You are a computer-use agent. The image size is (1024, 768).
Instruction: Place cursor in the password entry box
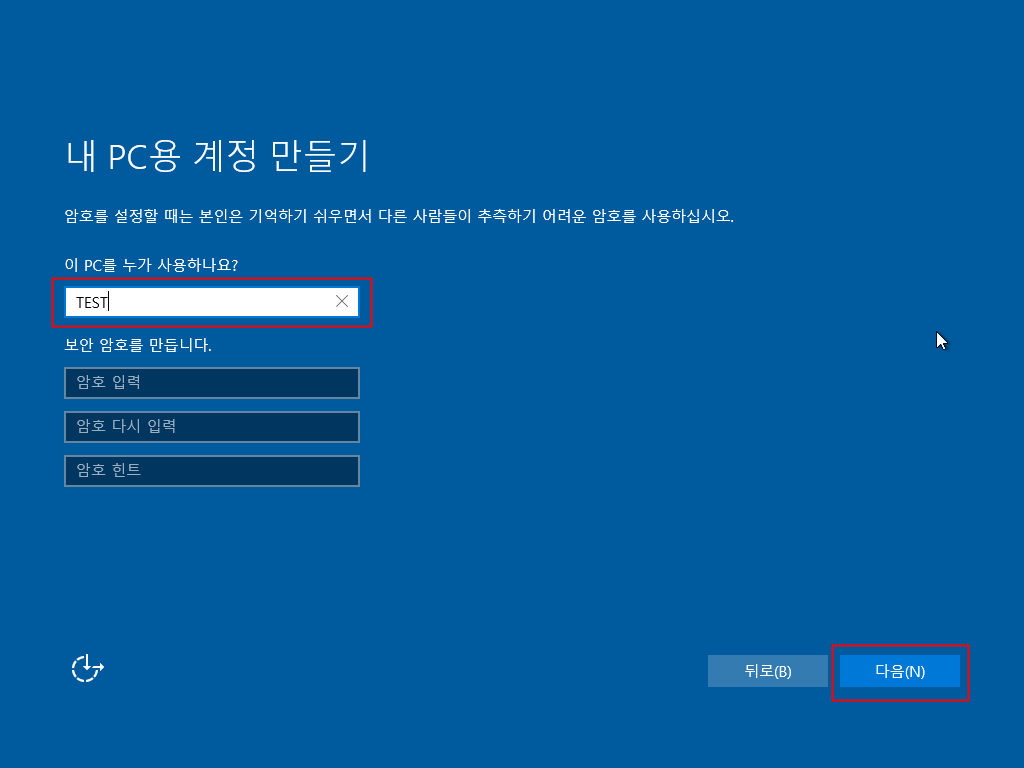click(x=211, y=383)
